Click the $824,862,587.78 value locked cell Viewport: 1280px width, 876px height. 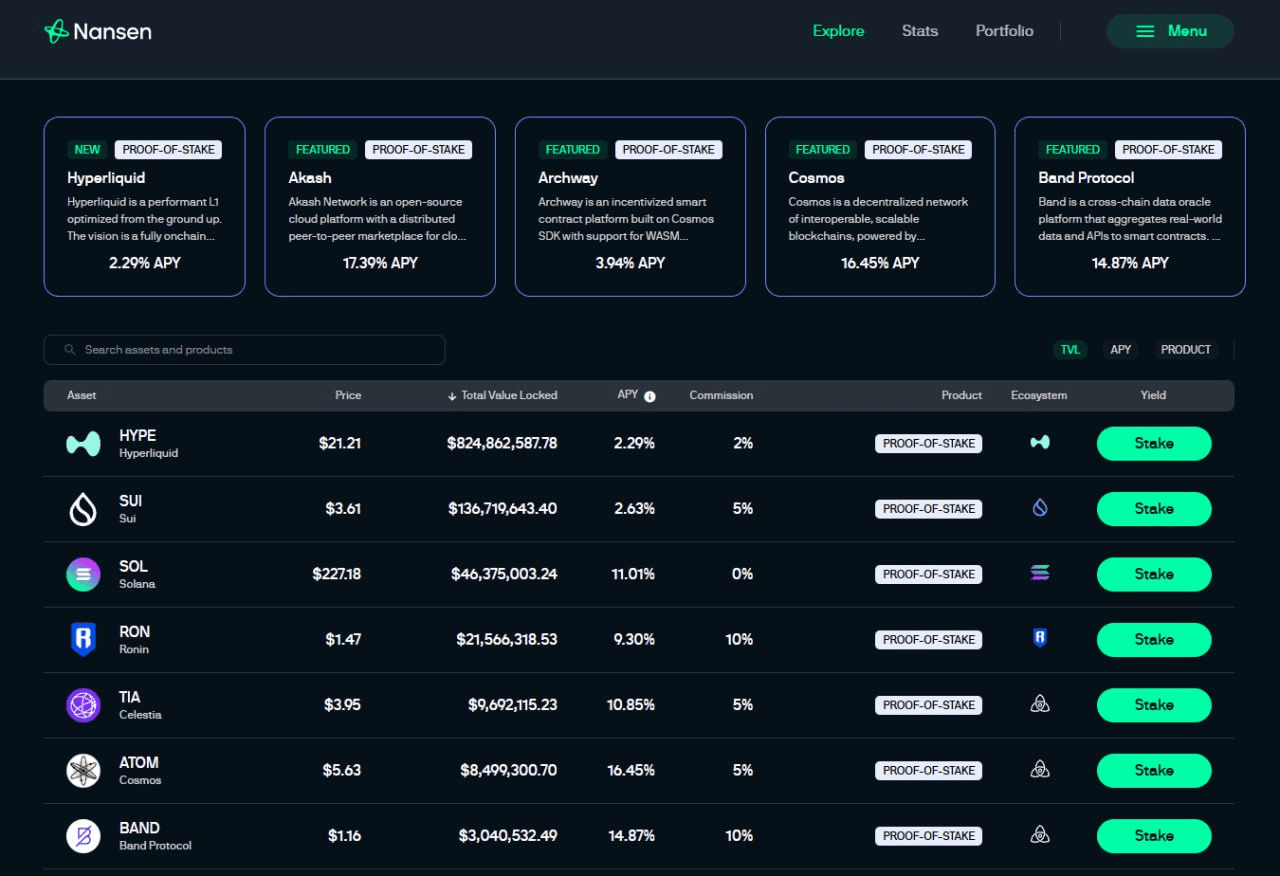coord(502,443)
